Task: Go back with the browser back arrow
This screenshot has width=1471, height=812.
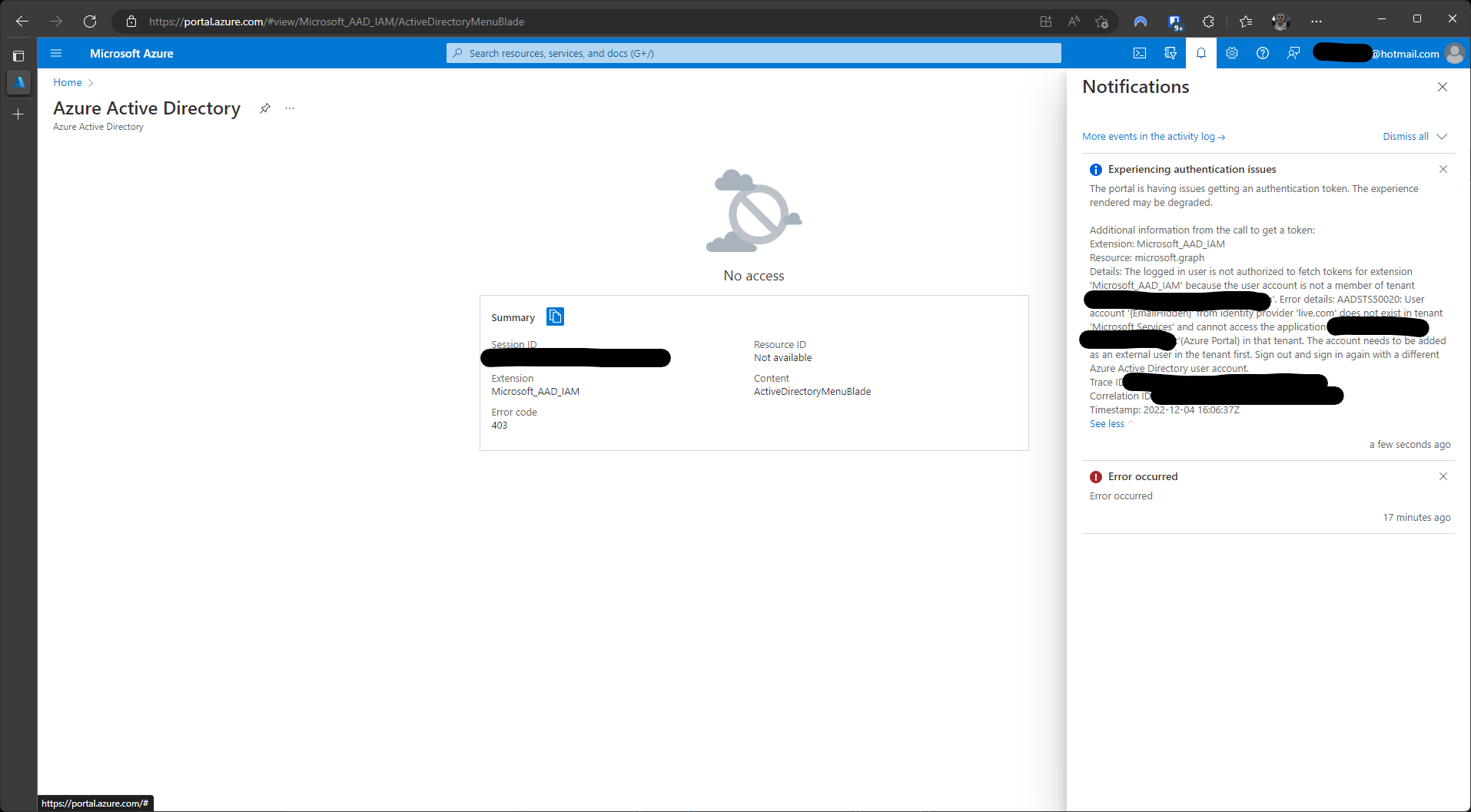Action: (x=22, y=22)
